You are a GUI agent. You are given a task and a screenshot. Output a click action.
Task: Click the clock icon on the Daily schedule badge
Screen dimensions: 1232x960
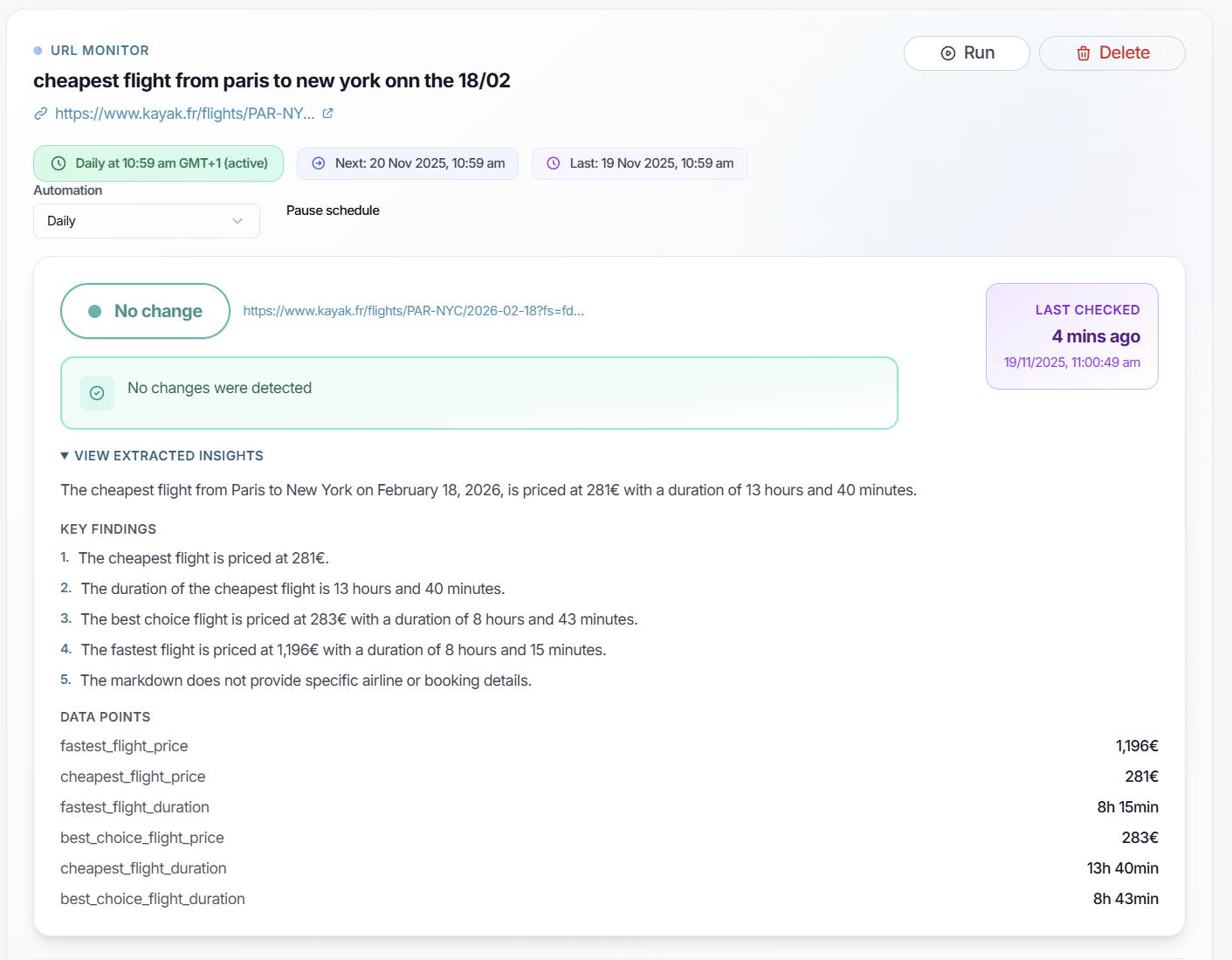59,163
